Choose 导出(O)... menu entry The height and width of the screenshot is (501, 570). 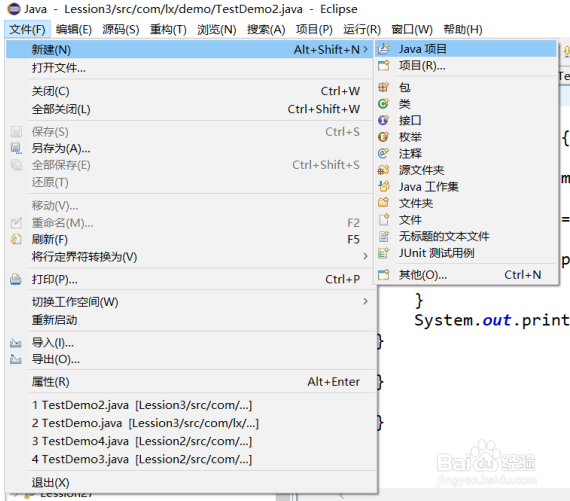tap(190, 359)
